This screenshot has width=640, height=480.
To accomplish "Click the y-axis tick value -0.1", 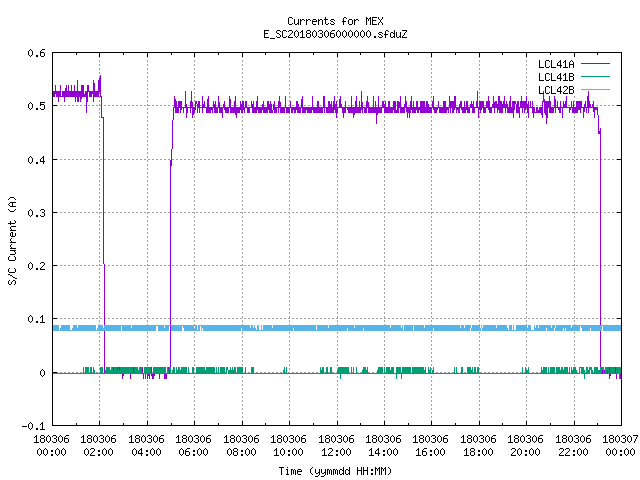I will 33,426.
